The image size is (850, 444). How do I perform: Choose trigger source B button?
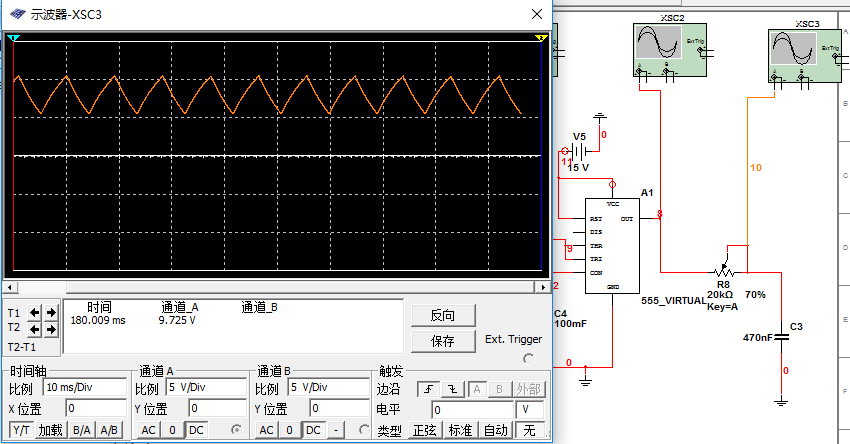coord(499,389)
